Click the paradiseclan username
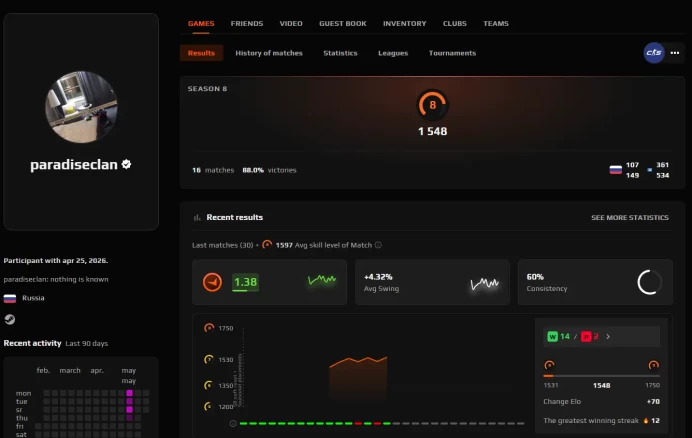 (74, 164)
